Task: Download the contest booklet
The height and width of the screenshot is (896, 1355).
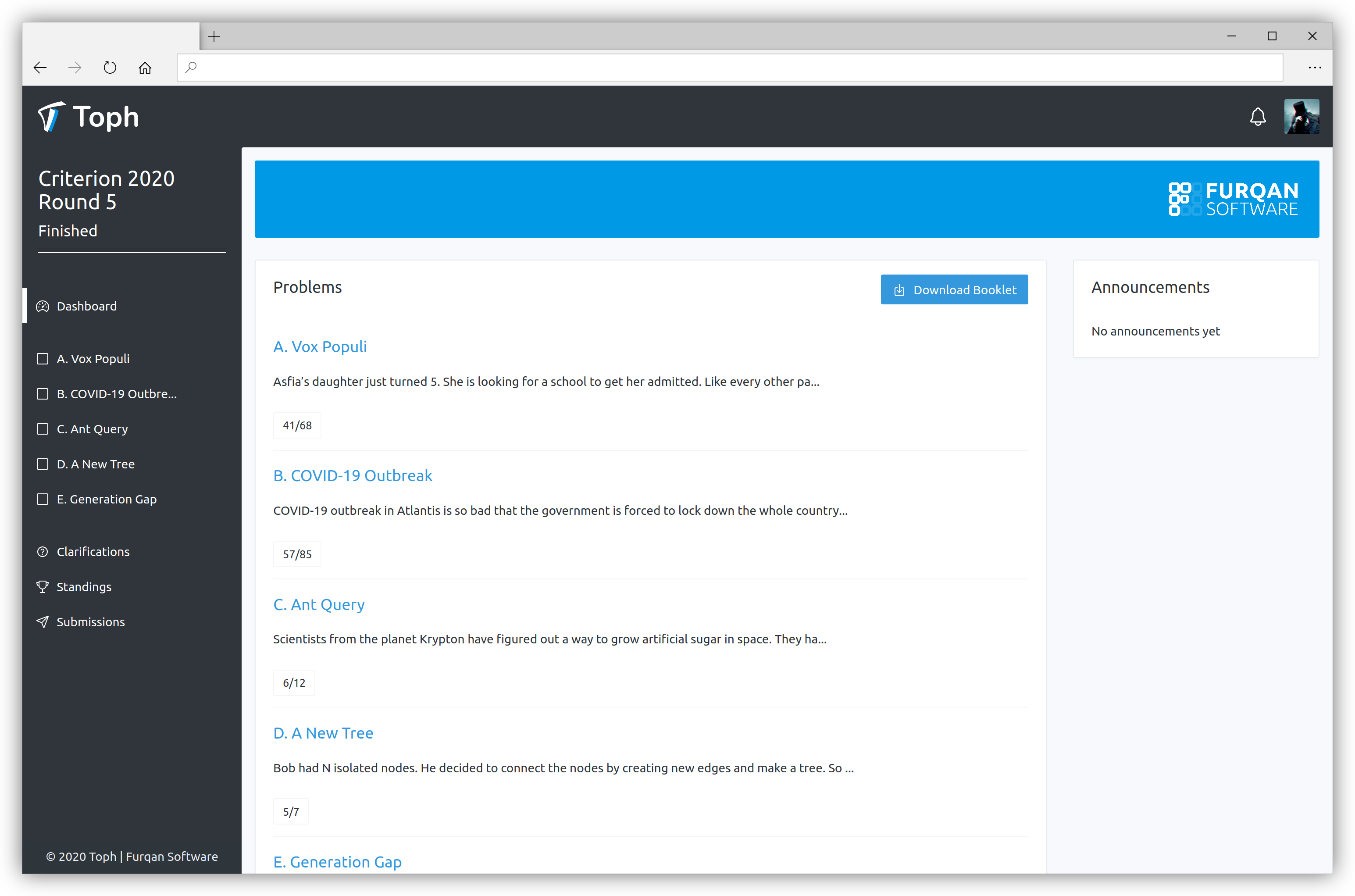Action: coord(954,289)
